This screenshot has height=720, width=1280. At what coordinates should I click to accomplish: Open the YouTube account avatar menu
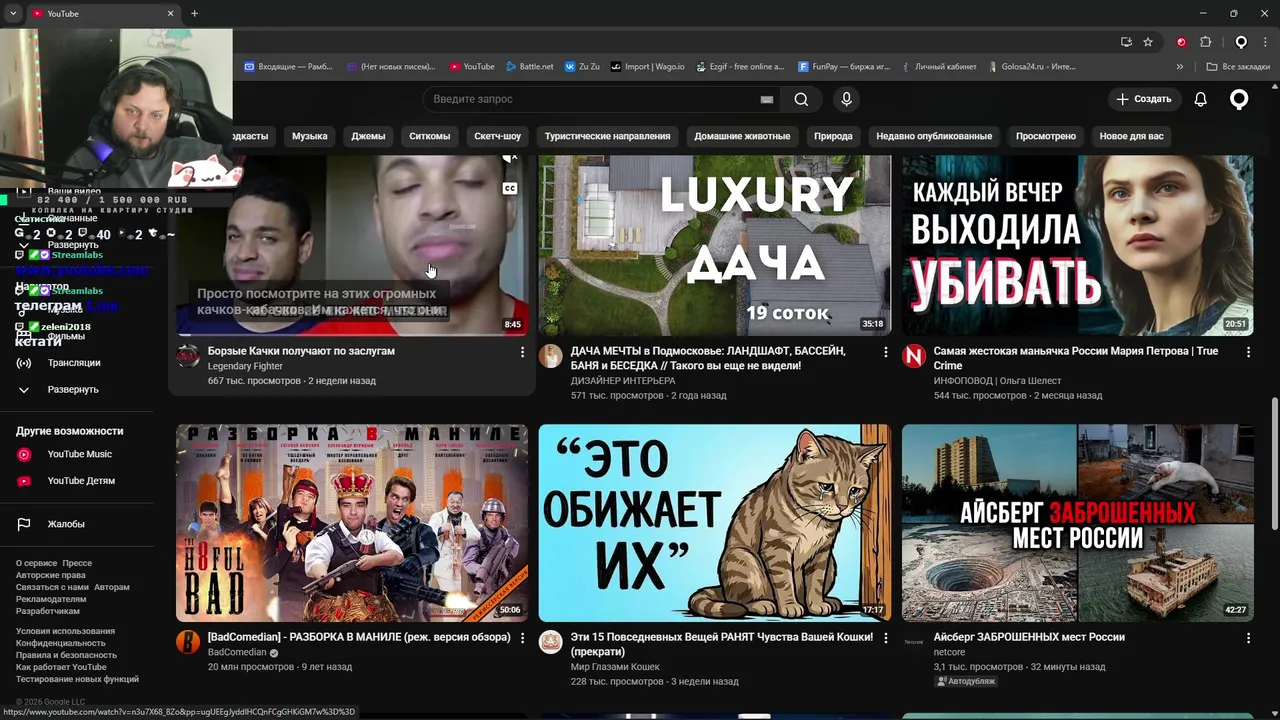tap(1239, 99)
